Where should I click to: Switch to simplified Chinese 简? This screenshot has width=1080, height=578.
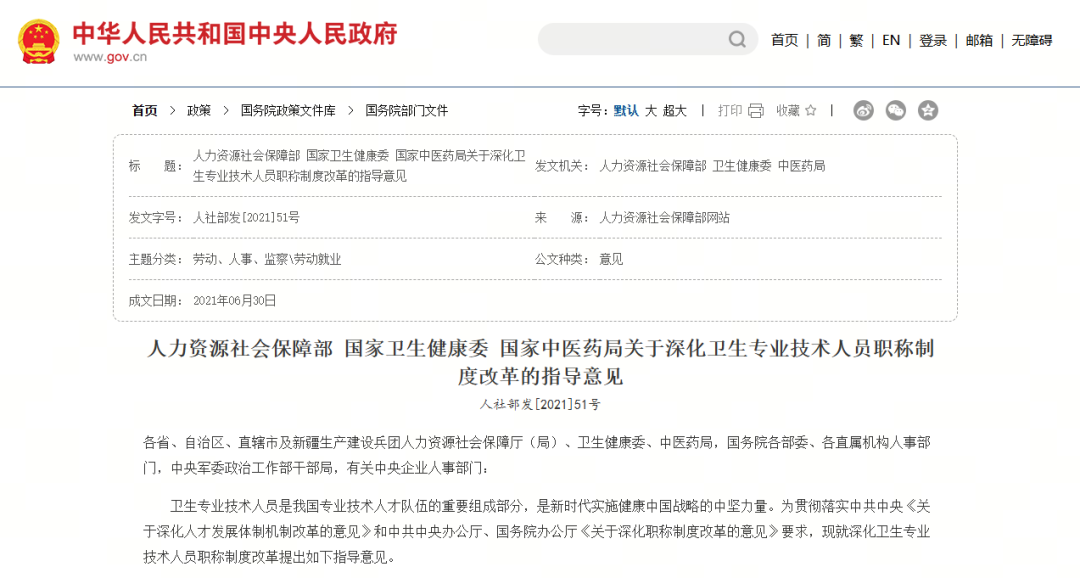point(824,41)
